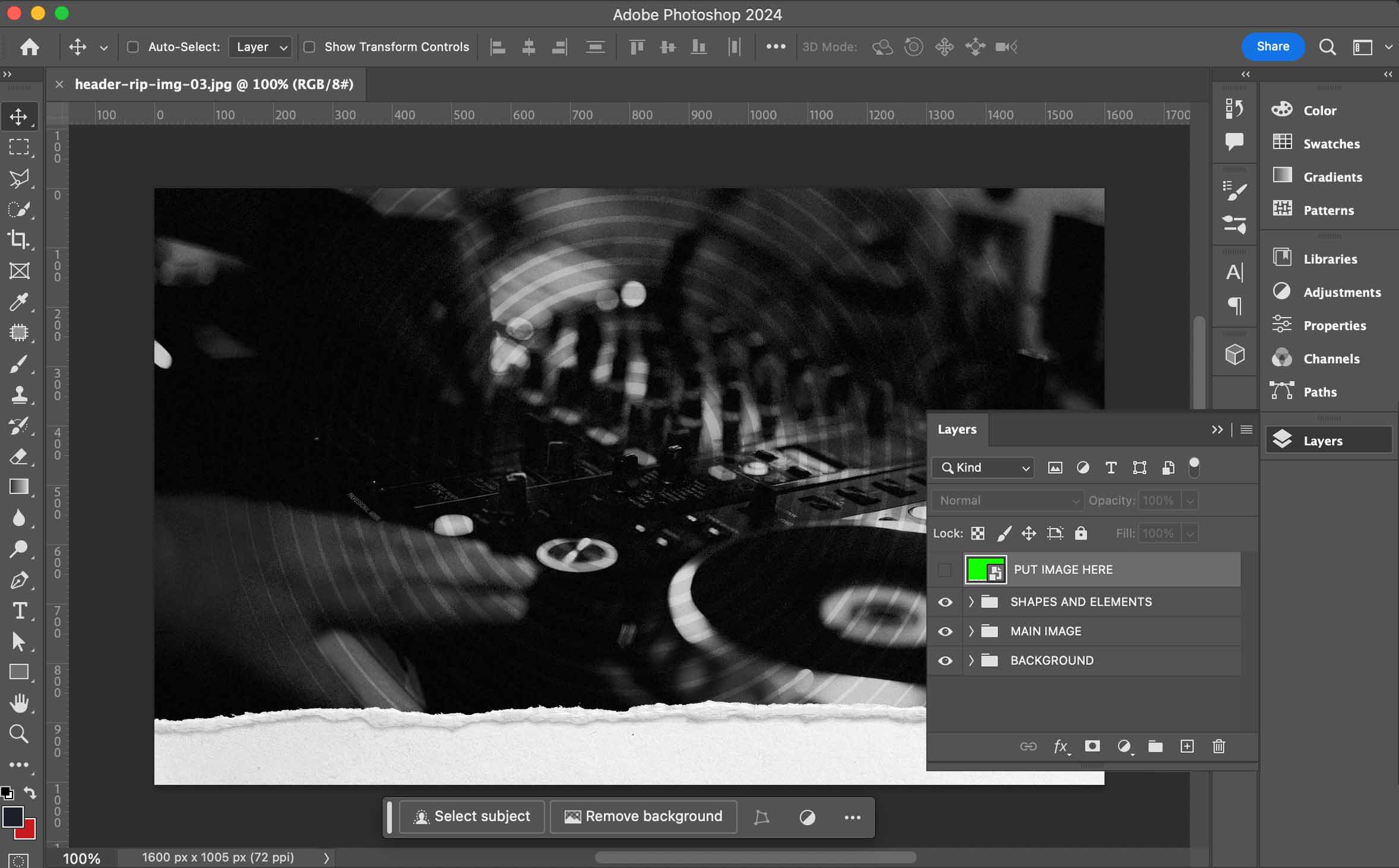Viewport: 1399px width, 868px height.
Task: Show the PUT IMAGE HERE layer
Action: pos(945,570)
